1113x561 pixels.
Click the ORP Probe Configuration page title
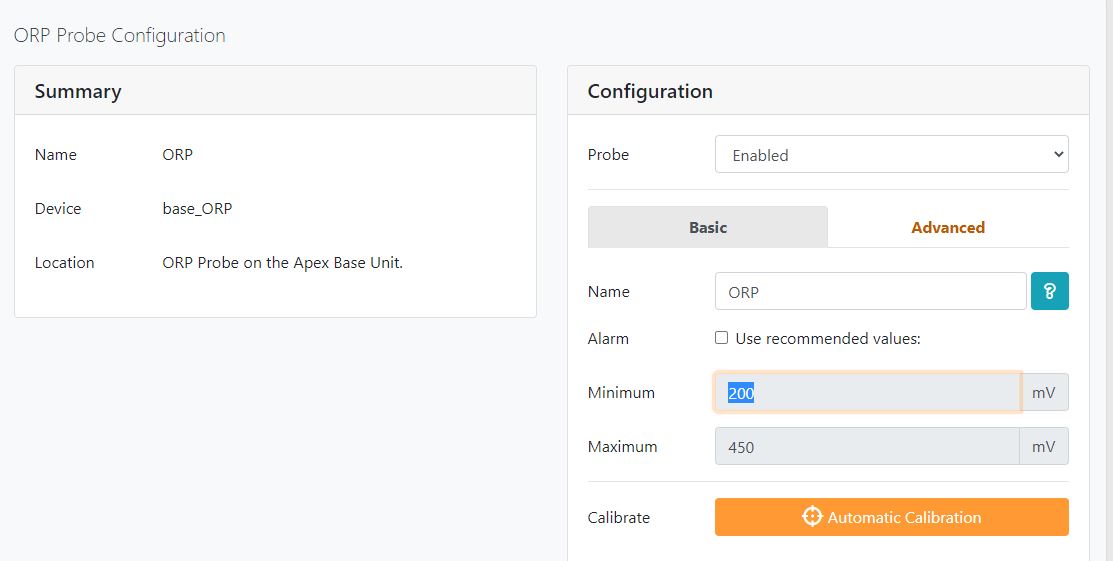(x=120, y=36)
